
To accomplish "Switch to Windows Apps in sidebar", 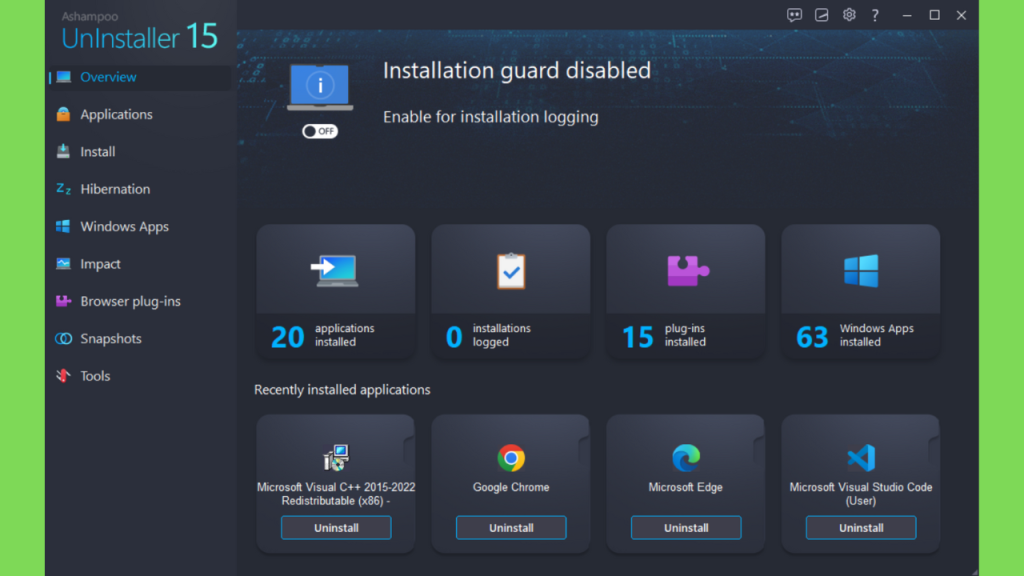I will pyautogui.click(x=139, y=227).
